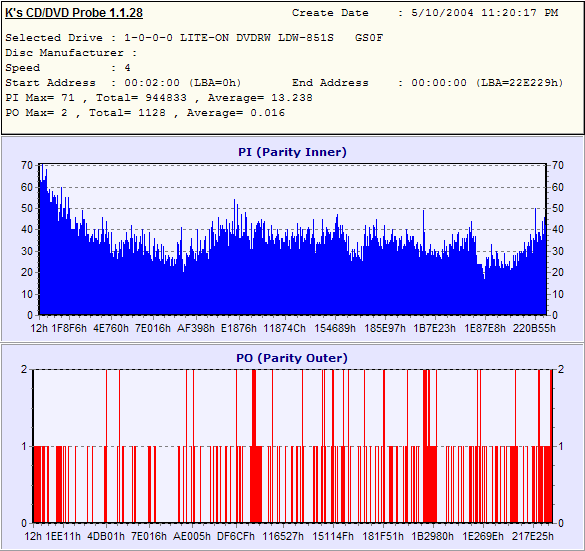
Task: Click the PO (Parity Outer) chart title
Action: [x=292, y=358]
